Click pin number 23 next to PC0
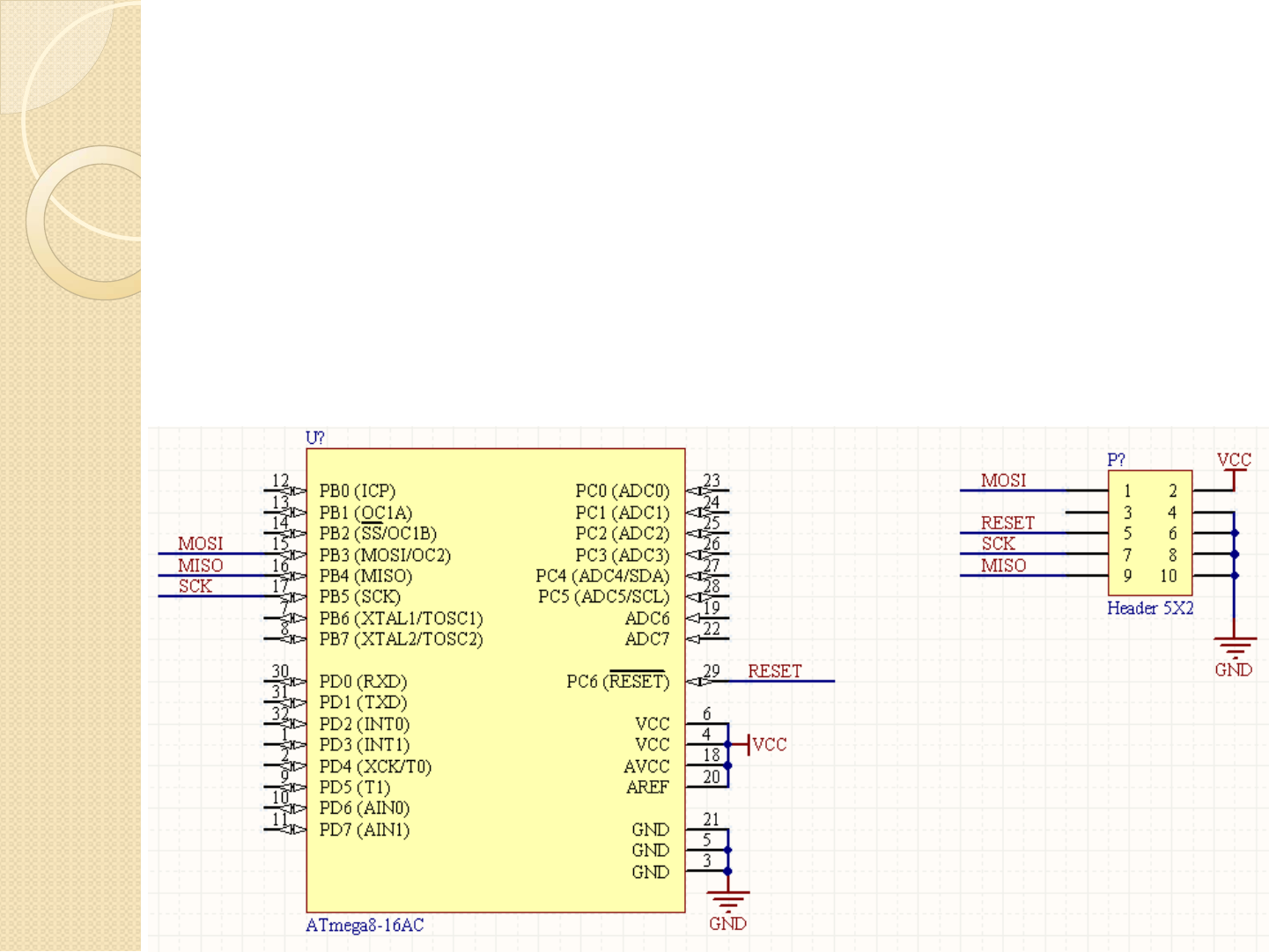This screenshot has height=952, width=1269. [x=712, y=481]
